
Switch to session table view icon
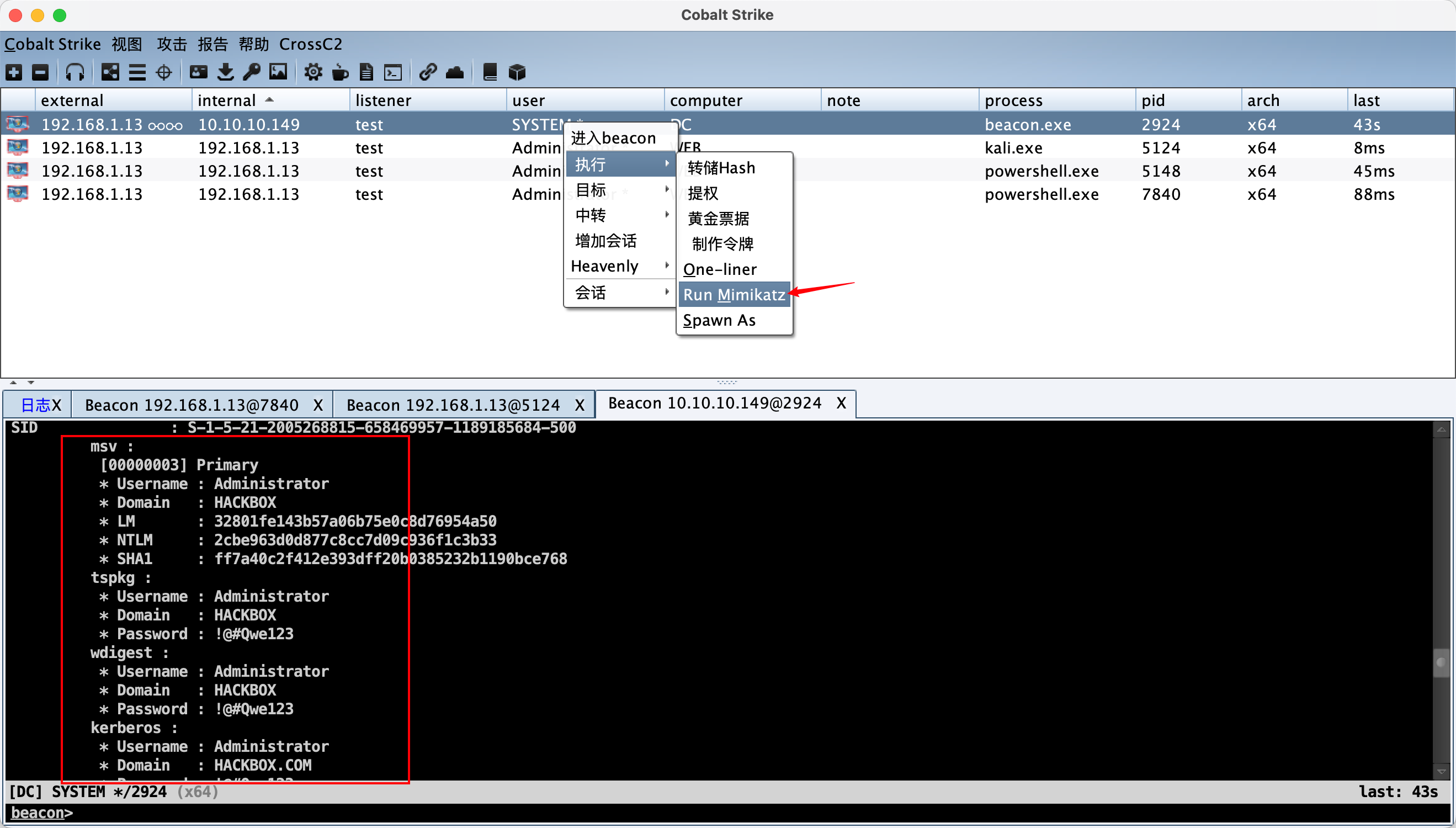[137, 72]
